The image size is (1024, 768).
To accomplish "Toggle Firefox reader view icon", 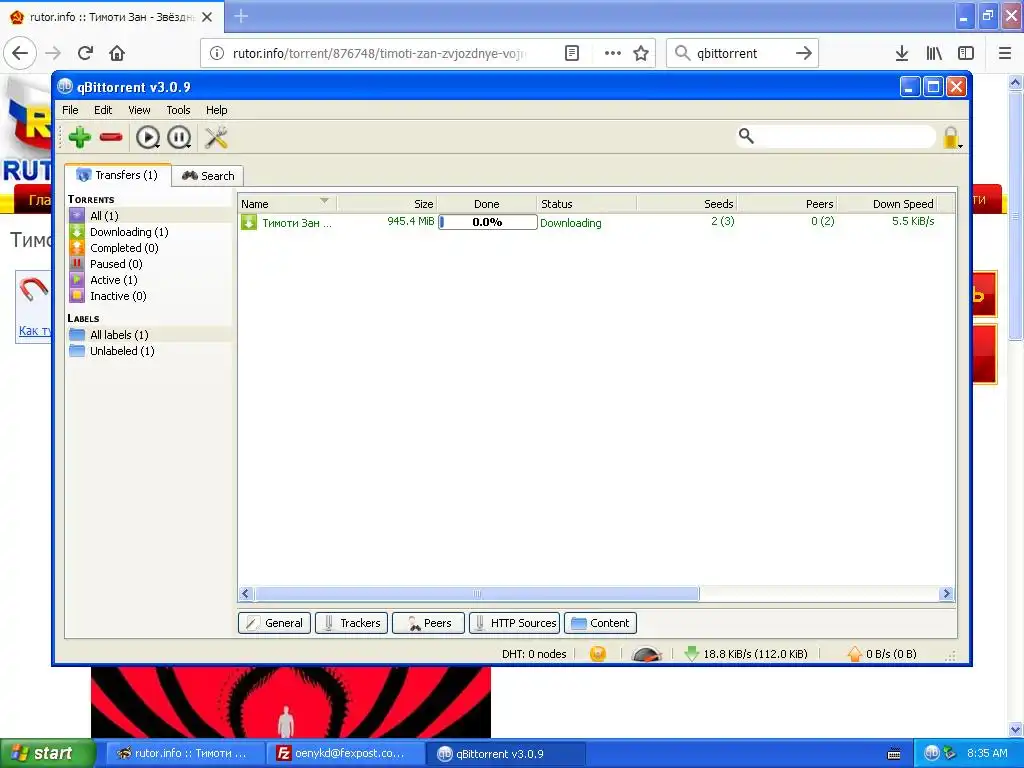I will 572,53.
